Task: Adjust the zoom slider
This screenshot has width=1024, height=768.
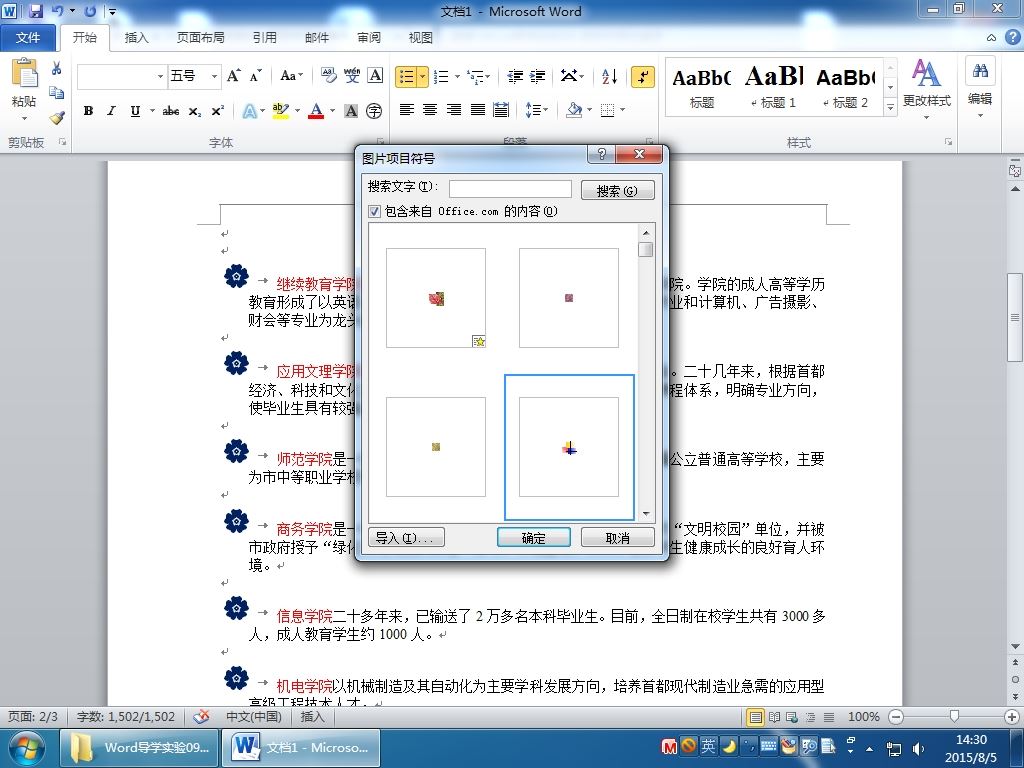Action: (x=954, y=716)
